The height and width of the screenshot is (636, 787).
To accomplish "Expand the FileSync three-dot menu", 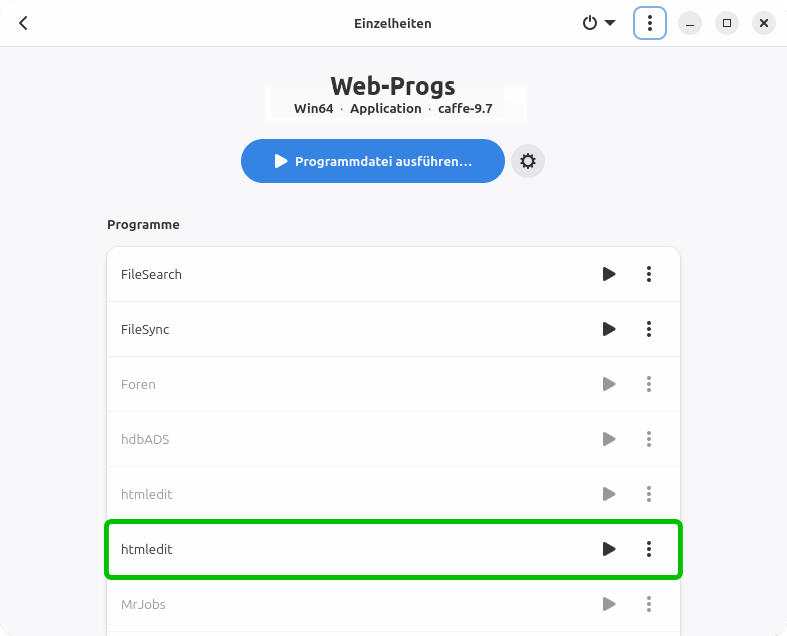I will 649,329.
